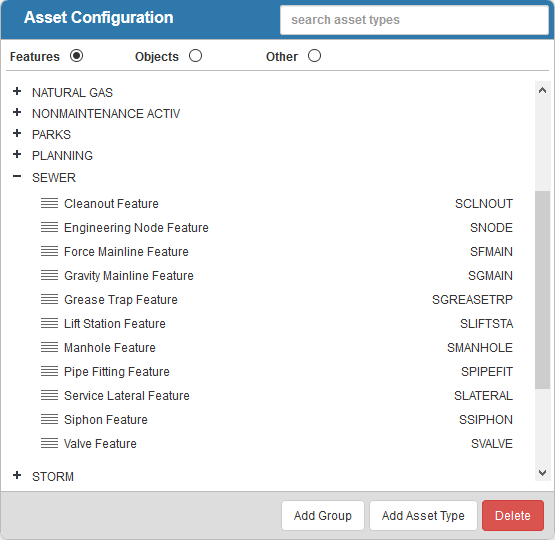Click the drag handle icon beside Grease Trap Feature
The width and height of the screenshot is (555, 540).
pos(49,300)
